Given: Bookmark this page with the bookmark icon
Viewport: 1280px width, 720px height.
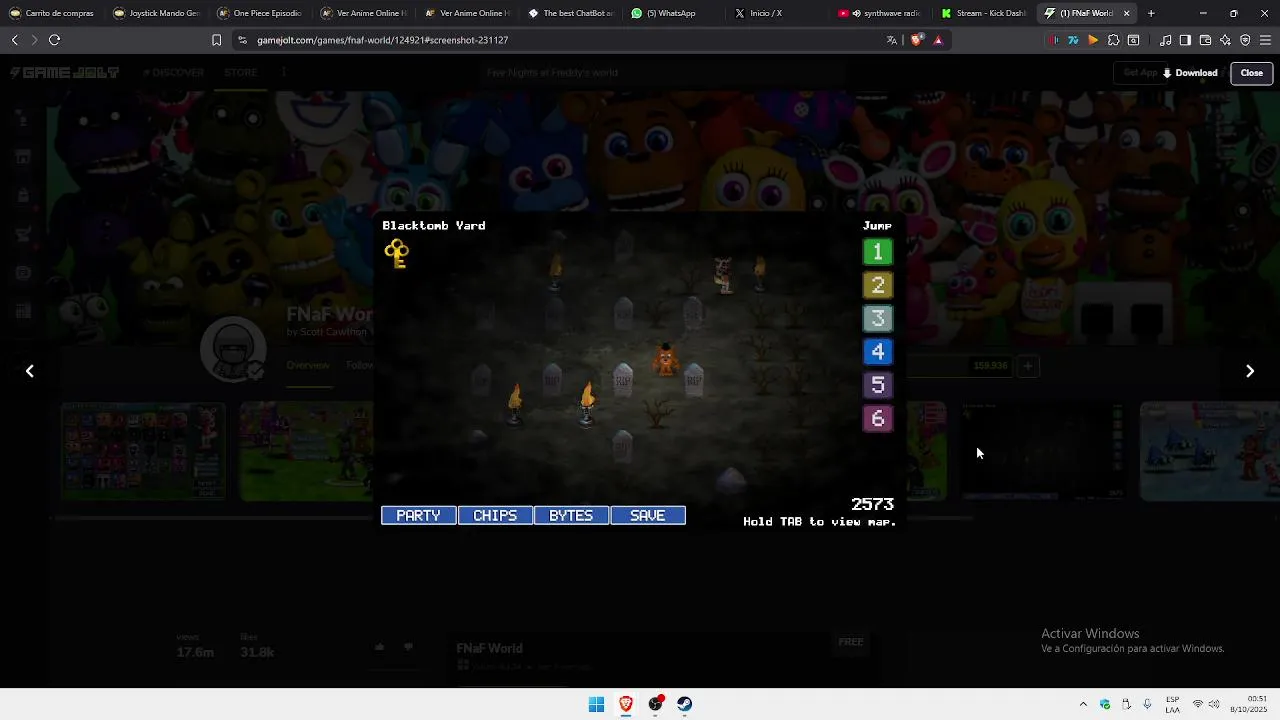Looking at the screenshot, I should [216, 40].
